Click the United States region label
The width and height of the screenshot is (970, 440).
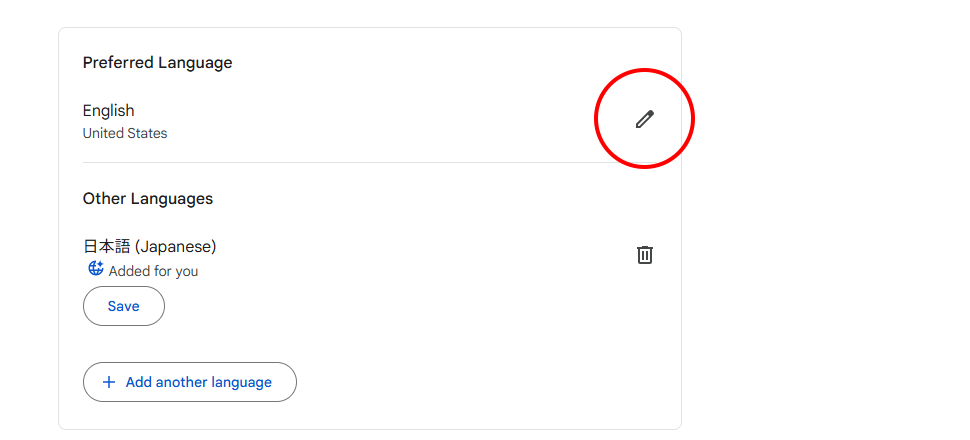point(125,134)
